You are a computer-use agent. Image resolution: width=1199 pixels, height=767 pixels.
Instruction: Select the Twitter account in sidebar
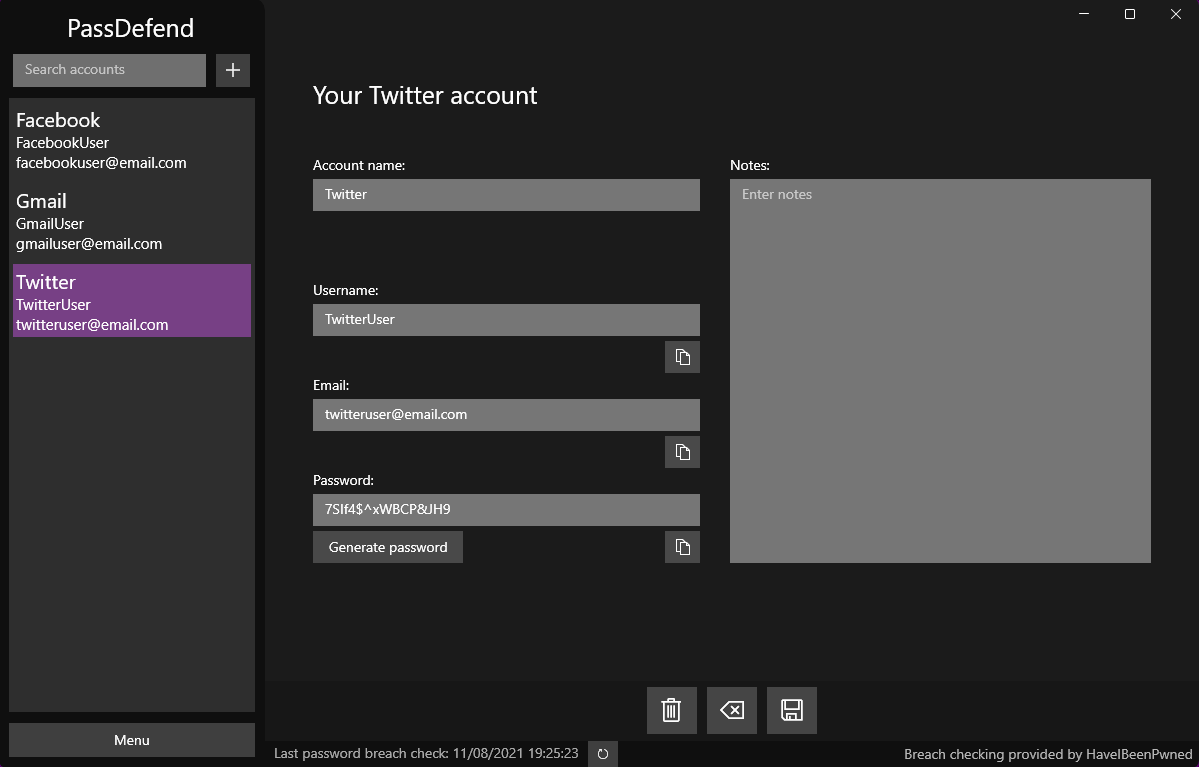(131, 301)
